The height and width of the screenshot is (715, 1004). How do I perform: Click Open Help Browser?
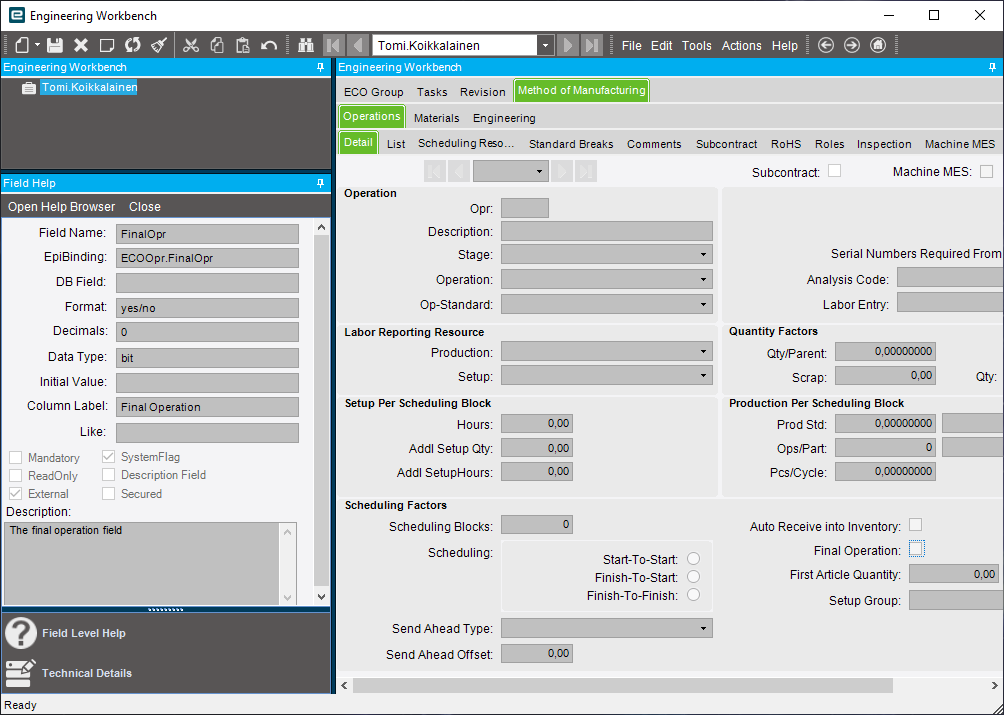click(60, 206)
